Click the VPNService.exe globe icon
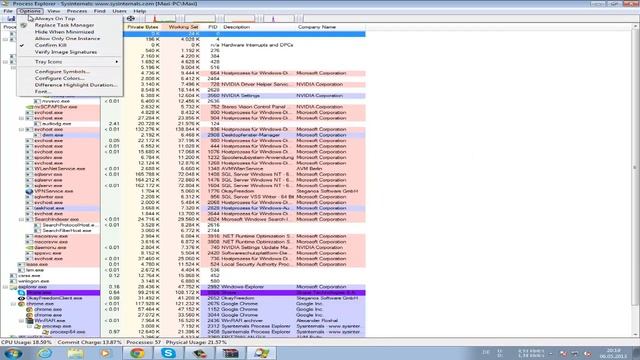 (x=29, y=191)
